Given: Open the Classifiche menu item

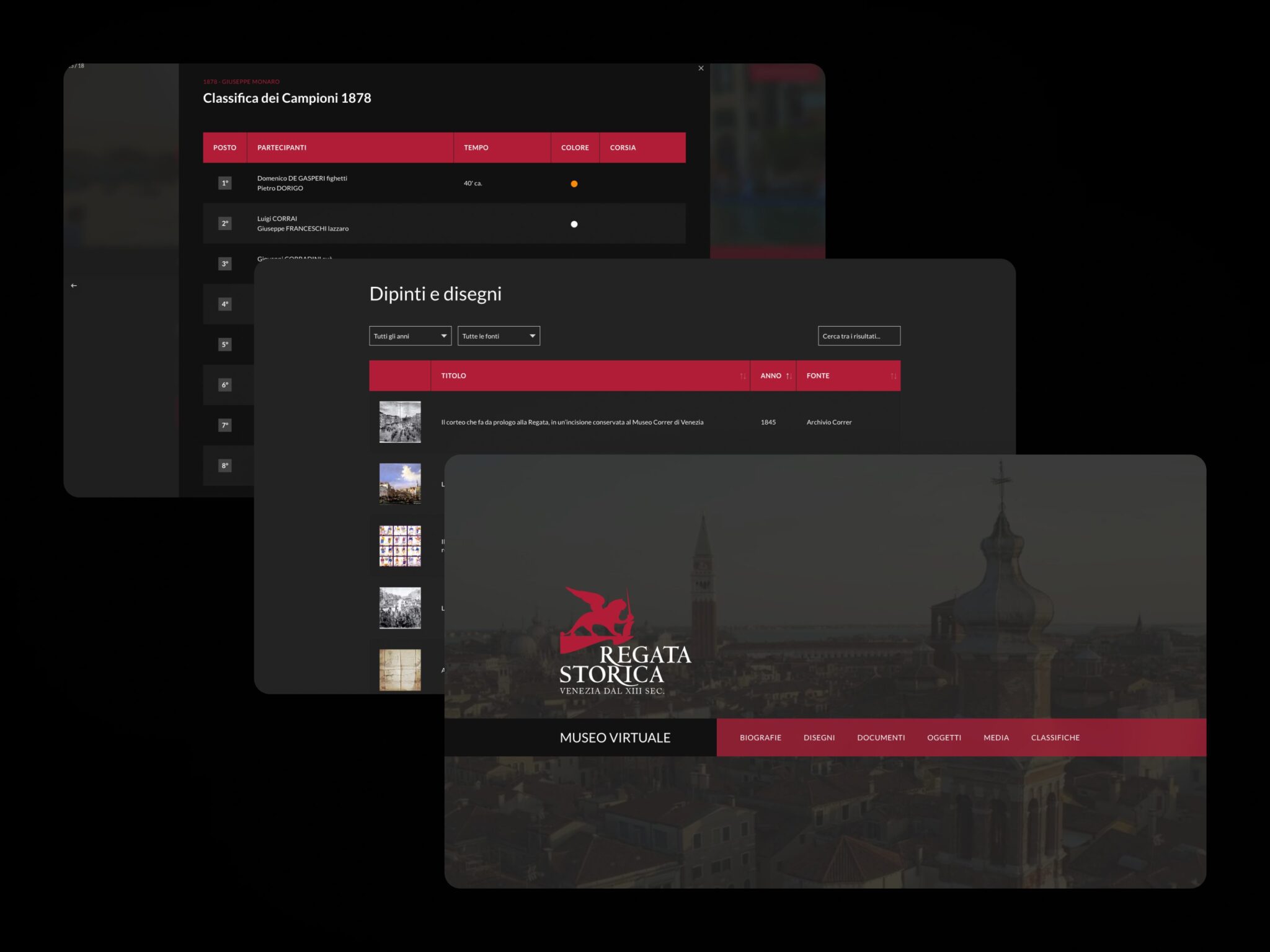Looking at the screenshot, I should (x=1055, y=738).
